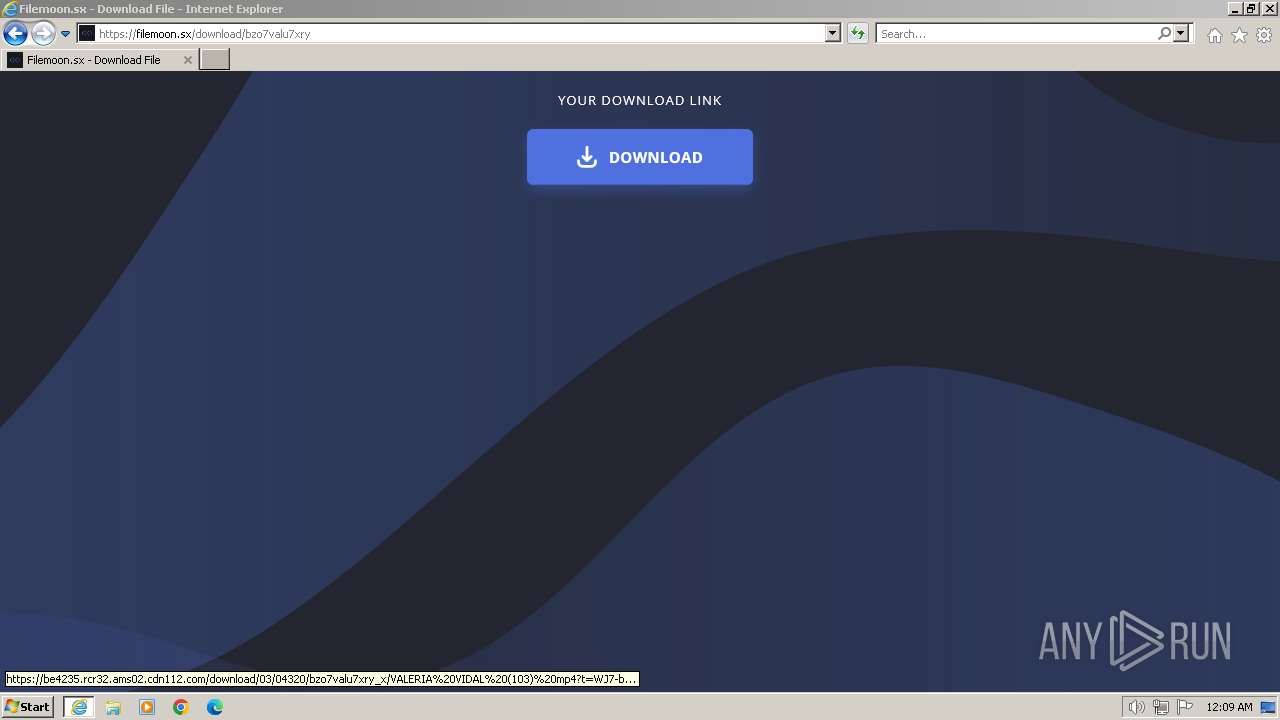Minimize the Internet Explorer window
Screen dimensions: 1280x720
pos(1235,9)
